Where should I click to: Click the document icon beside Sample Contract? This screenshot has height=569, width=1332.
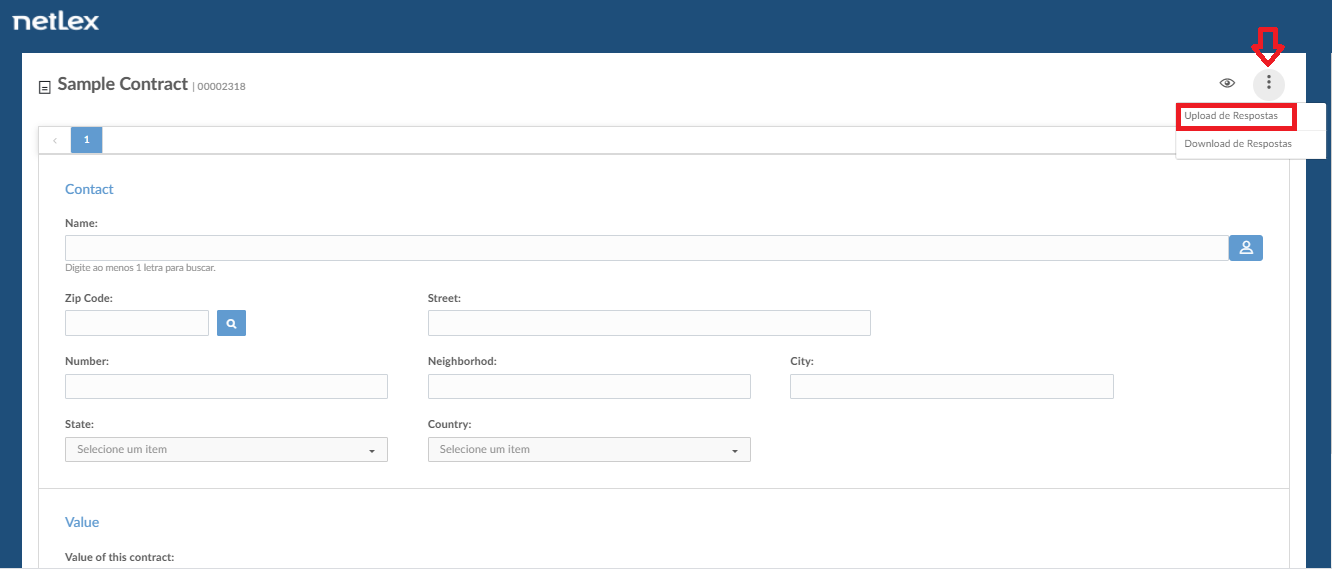point(44,87)
